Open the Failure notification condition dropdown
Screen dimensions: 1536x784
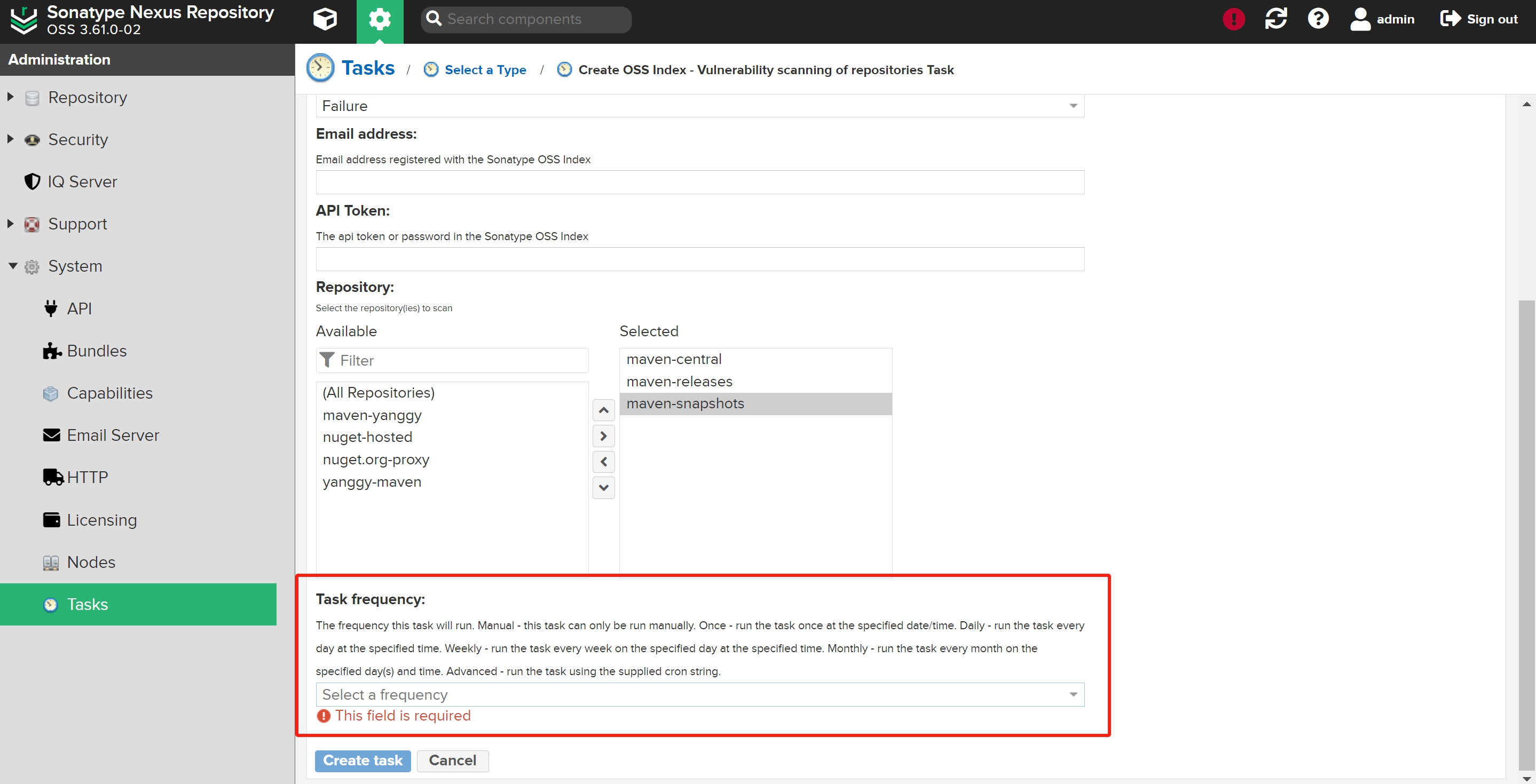(699, 106)
